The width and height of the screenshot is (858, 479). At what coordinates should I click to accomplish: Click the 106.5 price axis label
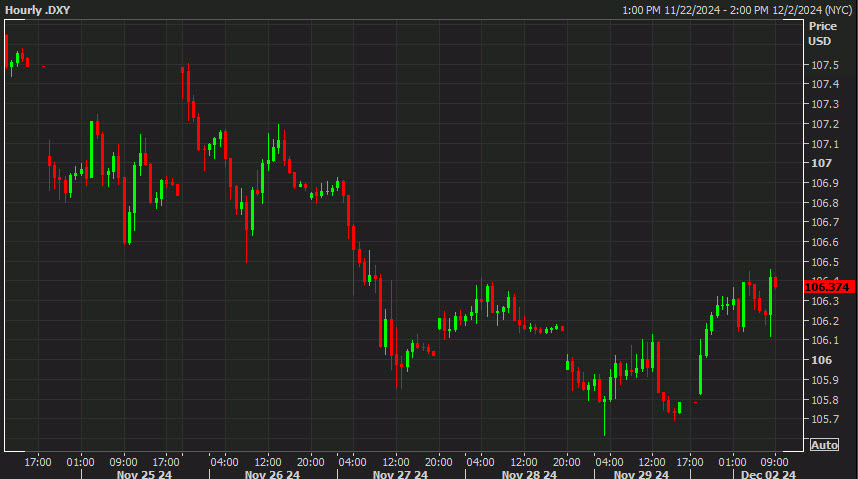(x=825, y=262)
